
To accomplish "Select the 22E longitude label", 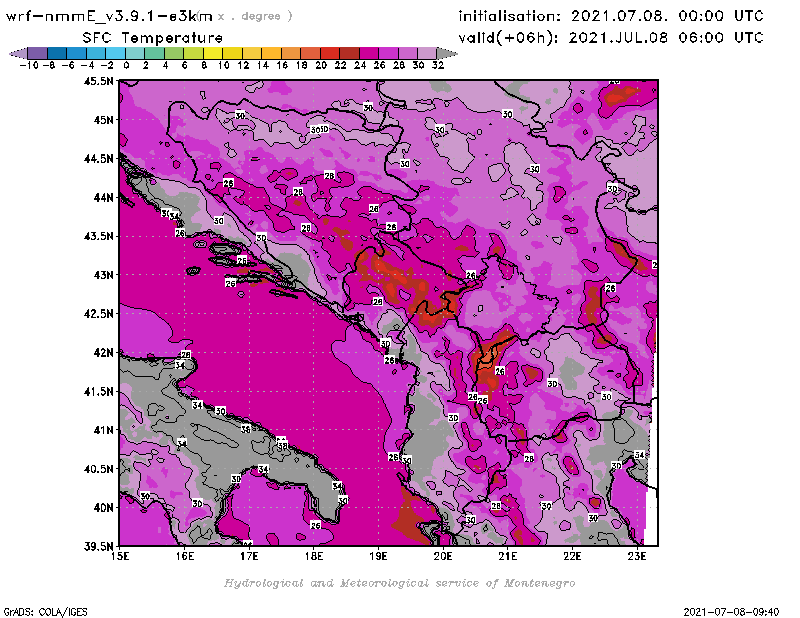I will pyautogui.click(x=572, y=556).
